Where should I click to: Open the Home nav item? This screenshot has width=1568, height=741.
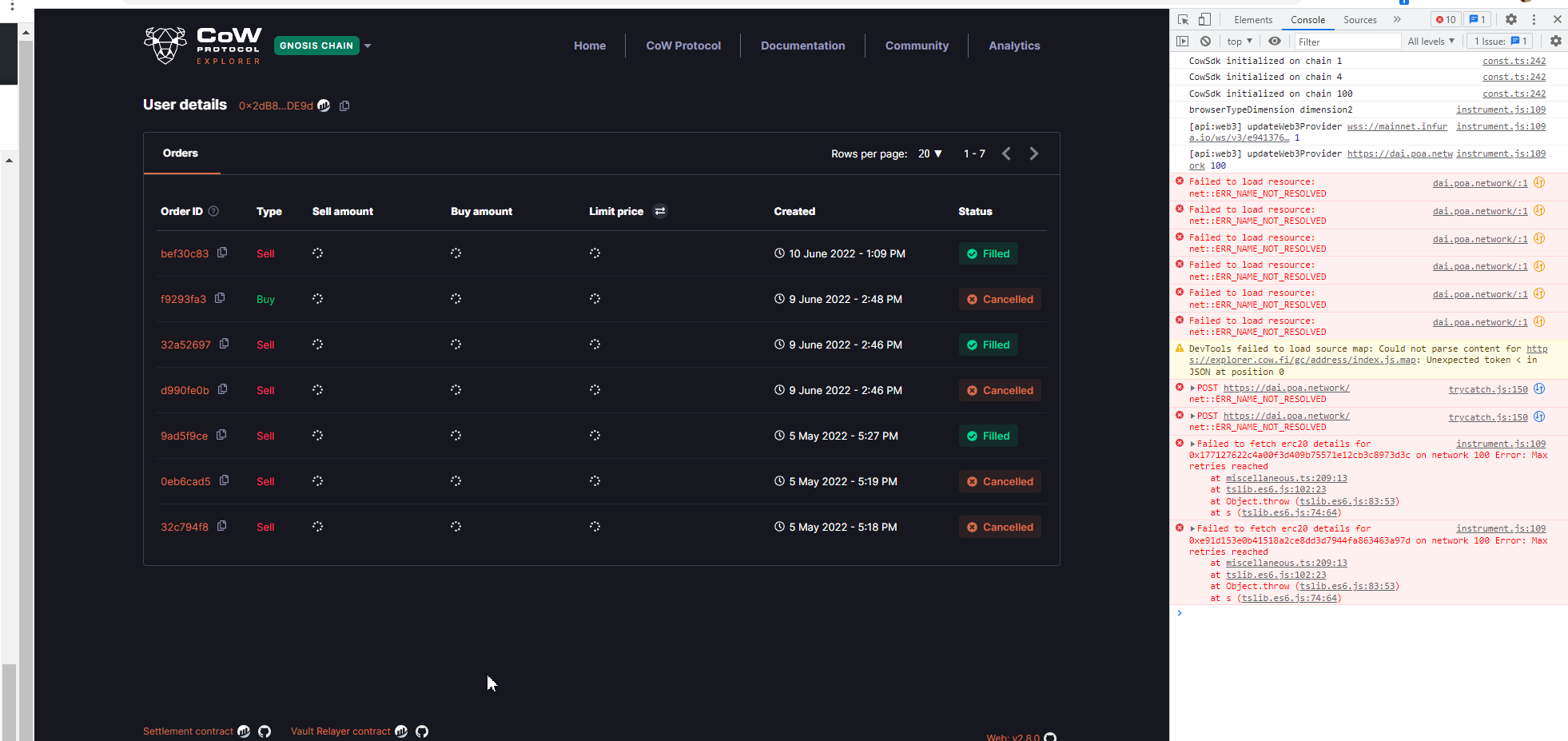pyautogui.click(x=590, y=46)
